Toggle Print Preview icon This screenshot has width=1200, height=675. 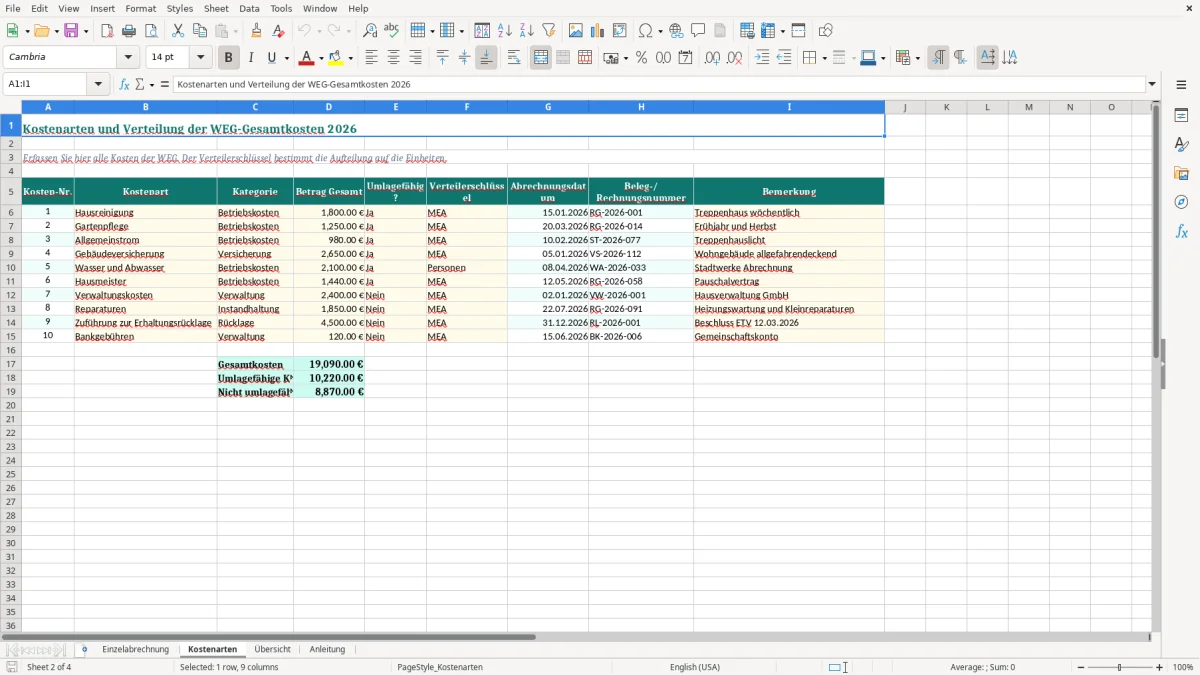click(x=151, y=31)
